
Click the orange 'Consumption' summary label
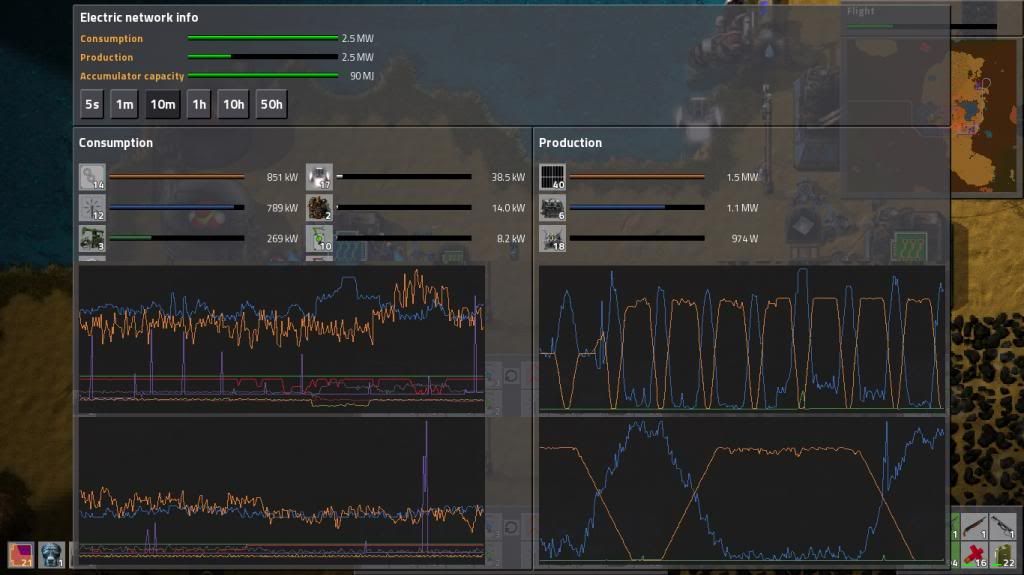[x=112, y=39]
